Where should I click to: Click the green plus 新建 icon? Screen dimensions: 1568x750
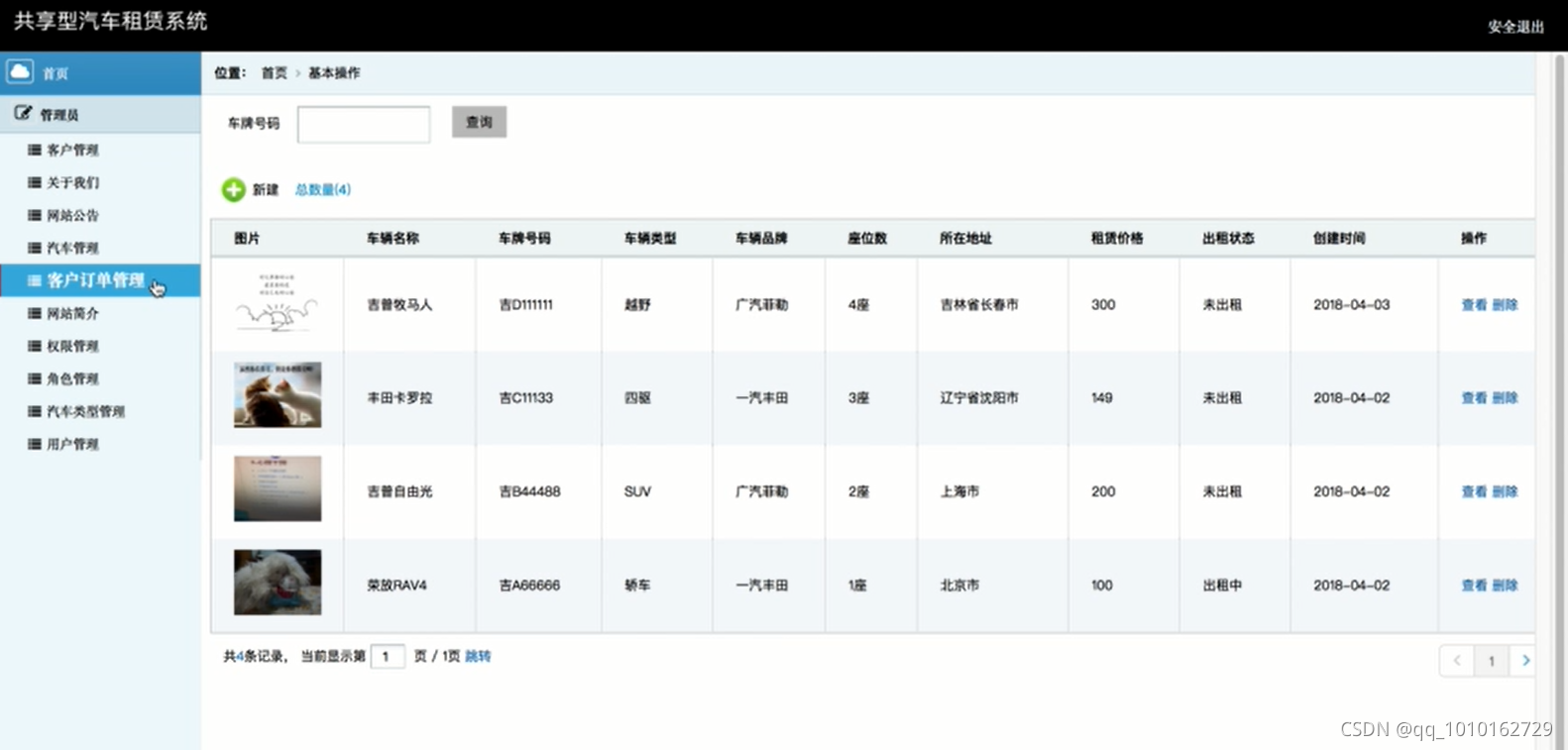click(233, 189)
